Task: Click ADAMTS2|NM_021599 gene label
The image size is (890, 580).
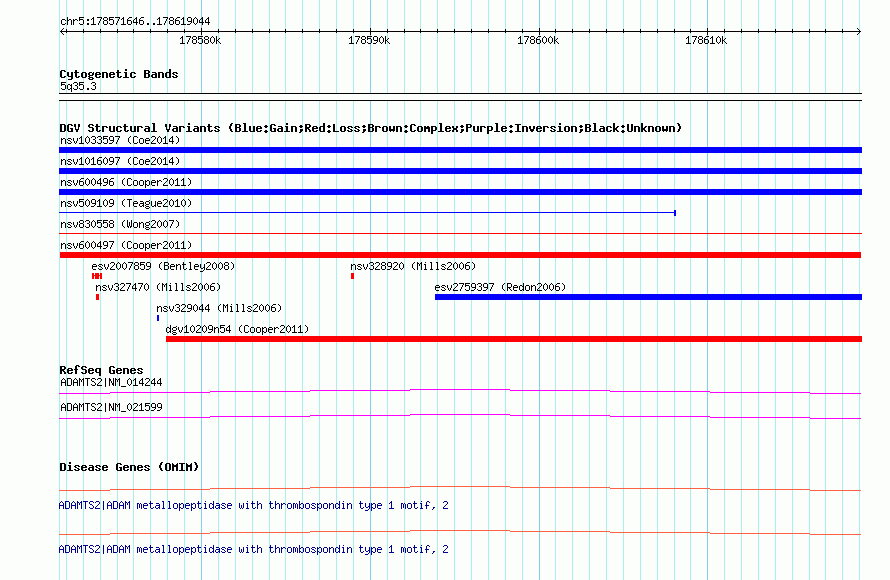Action: click(x=111, y=407)
